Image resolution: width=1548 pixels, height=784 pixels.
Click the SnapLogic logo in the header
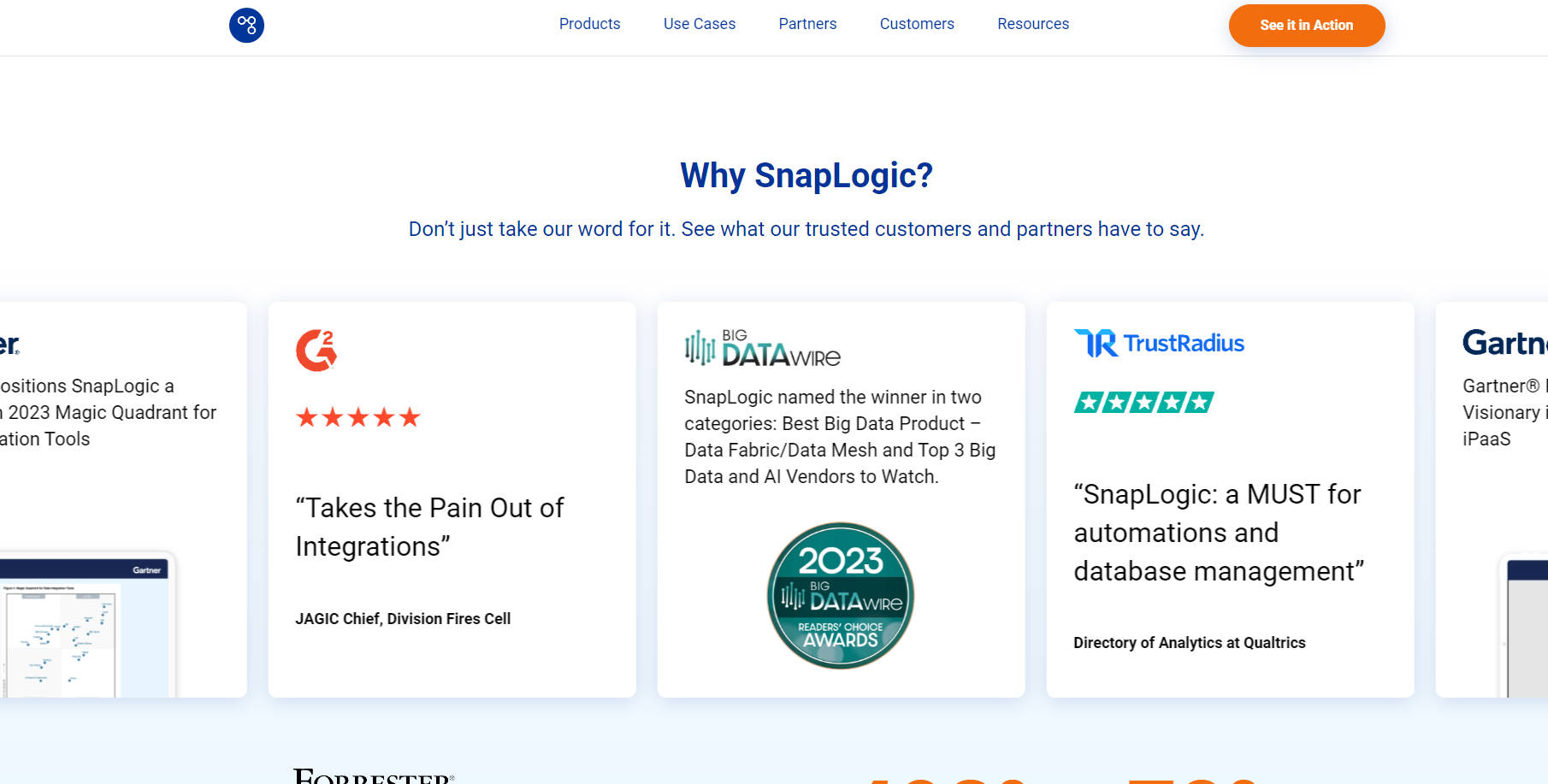point(247,26)
